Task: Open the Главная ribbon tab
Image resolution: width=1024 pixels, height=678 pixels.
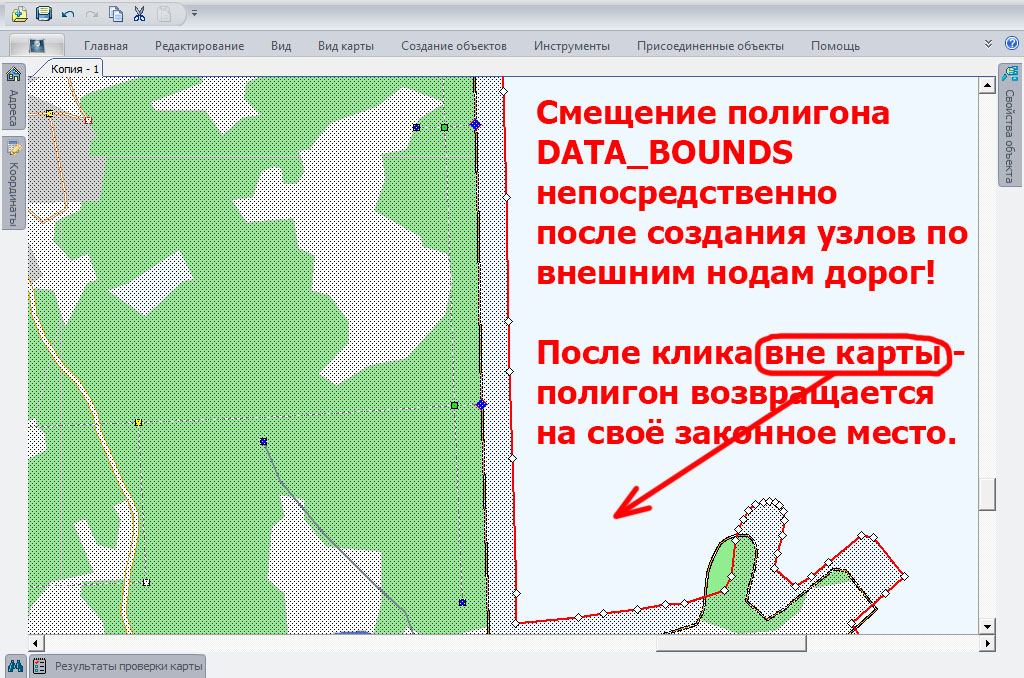Action: (x=106, y=46)
